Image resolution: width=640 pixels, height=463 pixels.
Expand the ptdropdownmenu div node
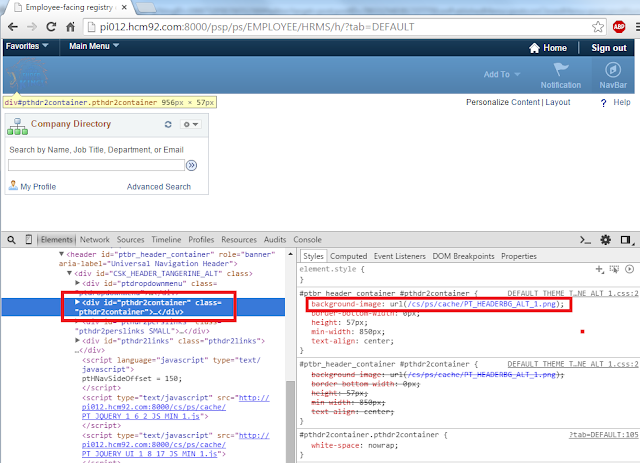[x=77, y=283]
